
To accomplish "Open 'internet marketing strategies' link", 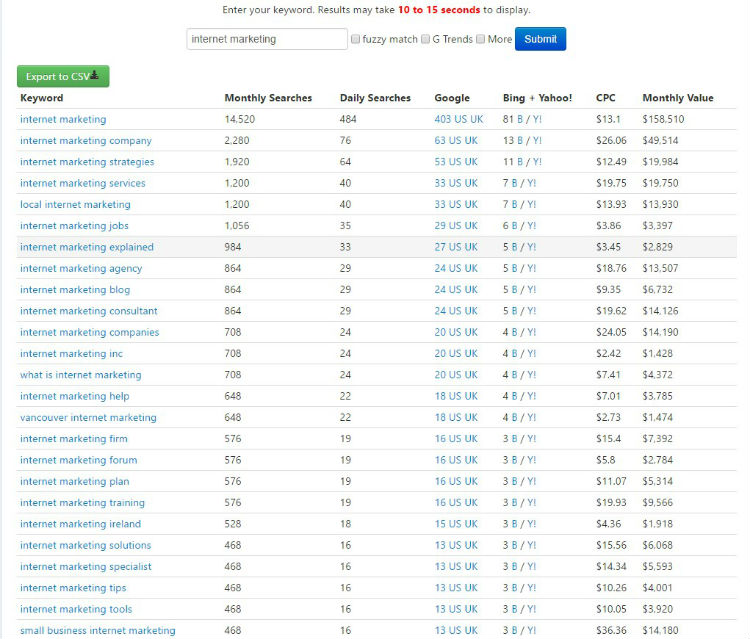I will coord(87,162).
